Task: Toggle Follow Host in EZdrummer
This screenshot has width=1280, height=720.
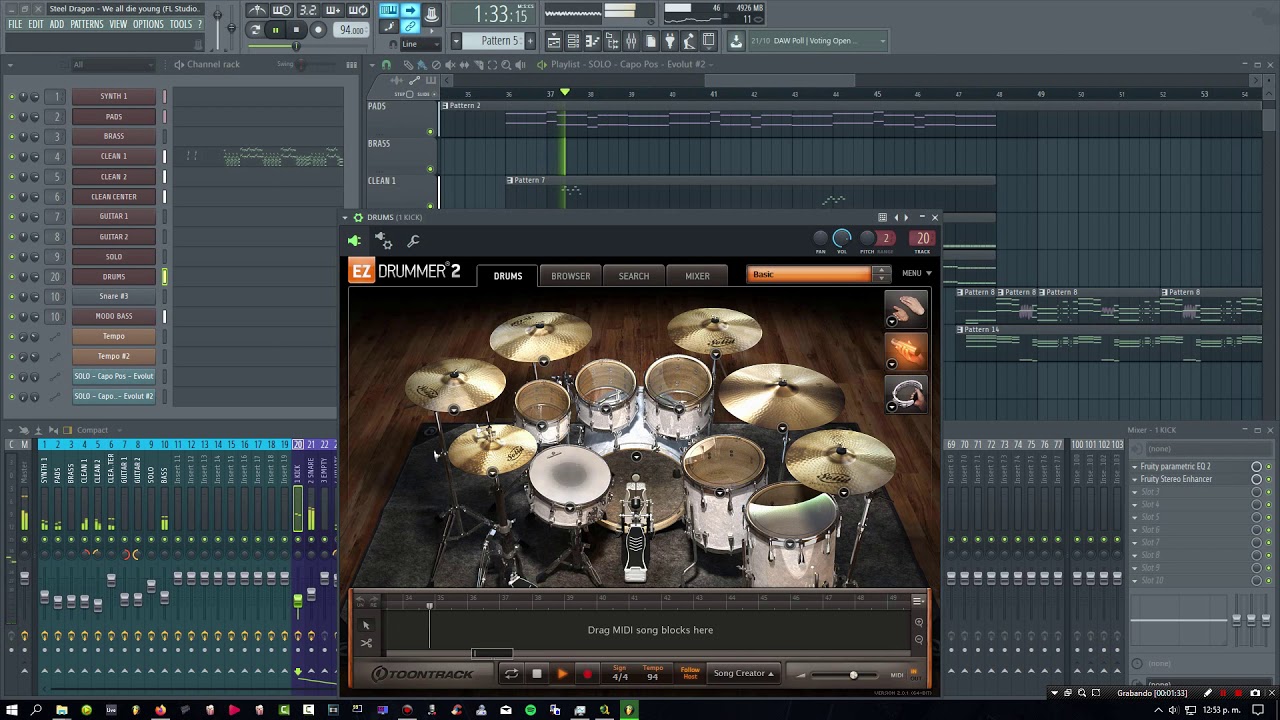Action: [690, 674]
